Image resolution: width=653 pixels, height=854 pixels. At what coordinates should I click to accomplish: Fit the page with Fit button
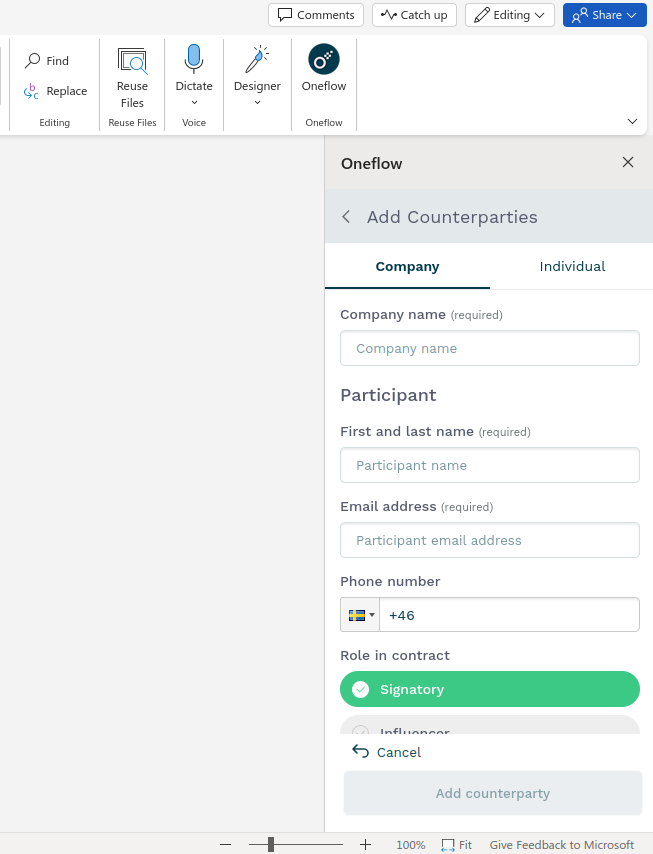[x=456, y=845]
